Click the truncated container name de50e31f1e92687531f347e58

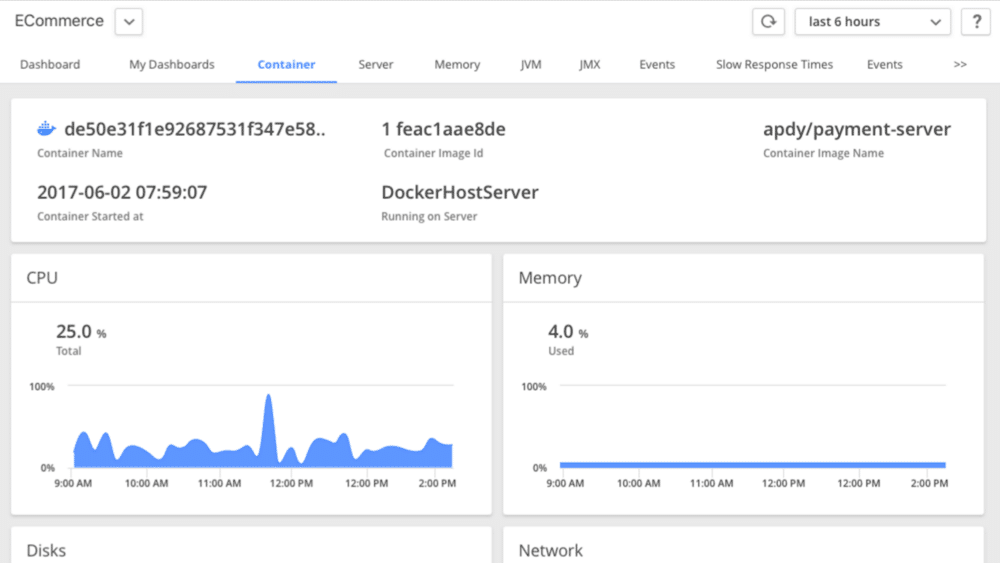[x=195, y=129]
